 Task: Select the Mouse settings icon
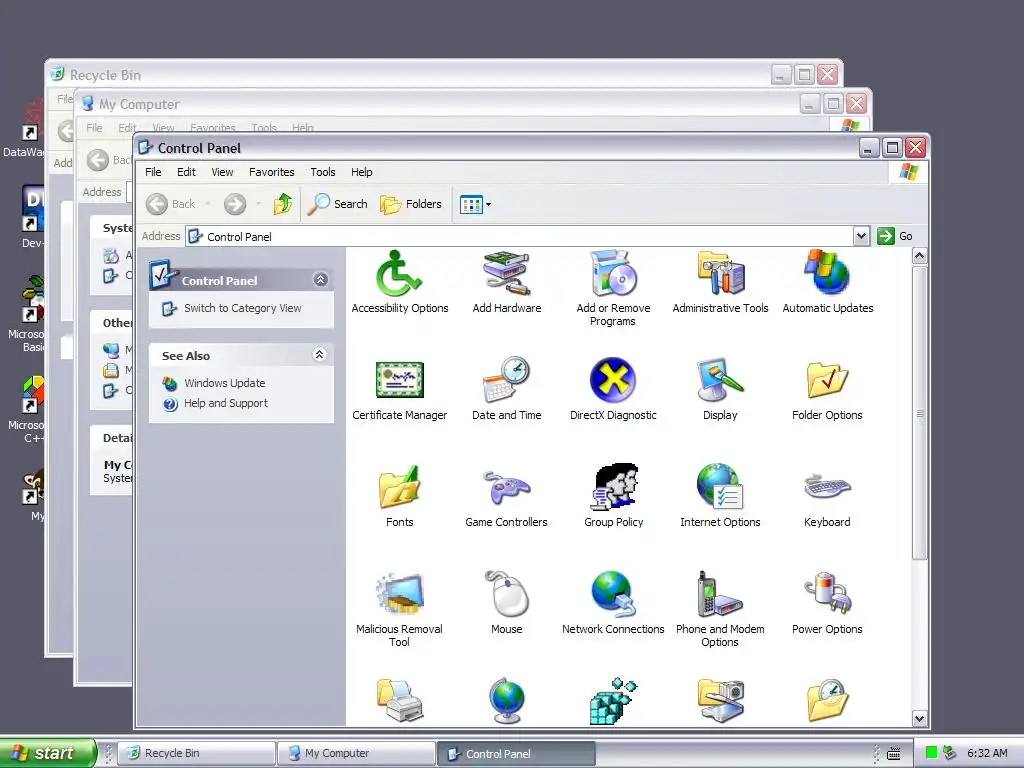pyautogui.click(x=506, y=603)
